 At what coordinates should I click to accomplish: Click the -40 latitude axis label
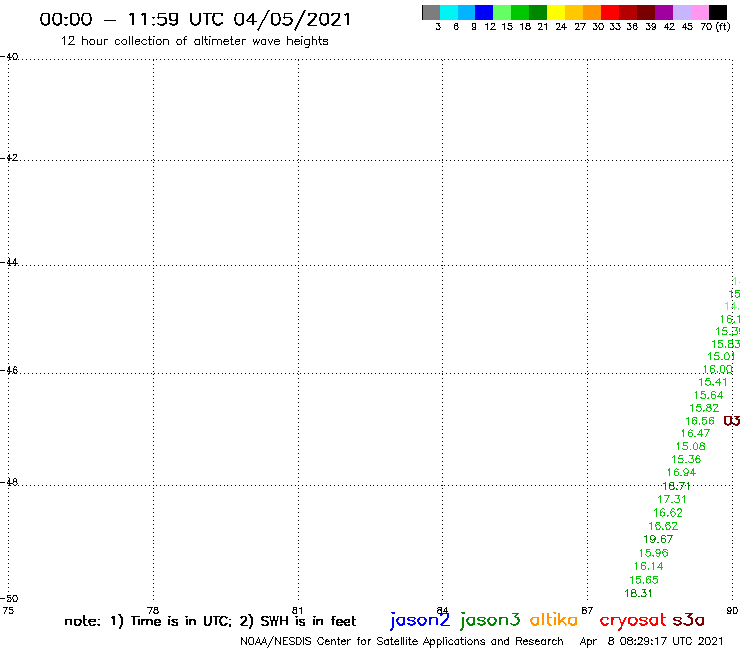pyautogui.click(x=9, y=57)
